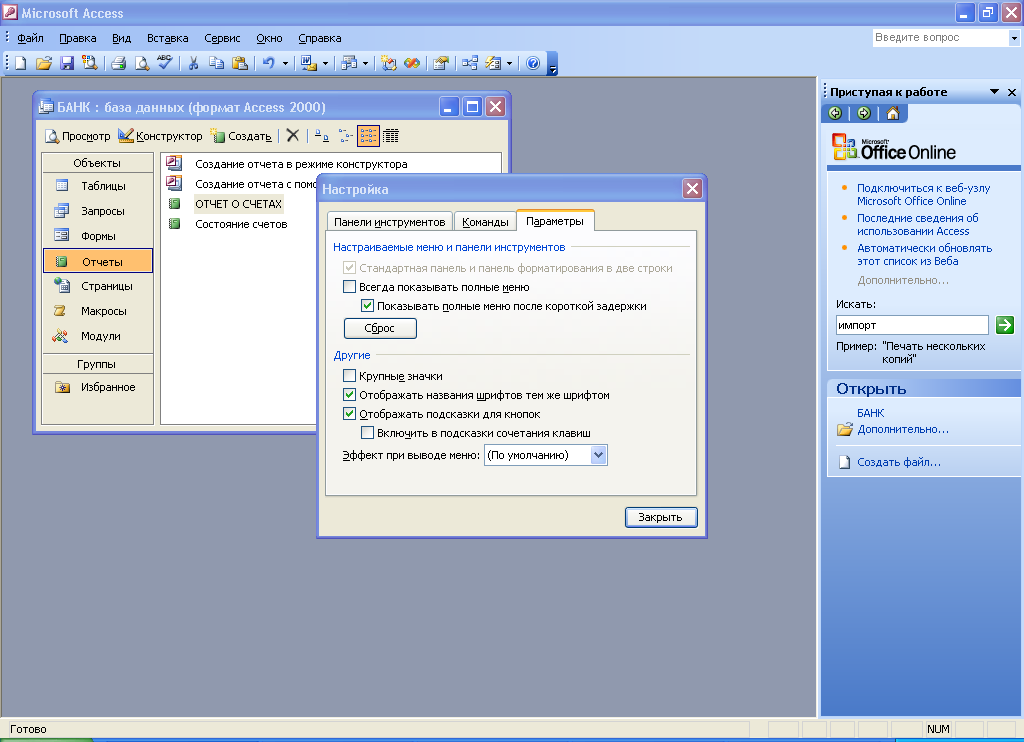The height and width of the screenshot is (742, 1024).
Task: Open the Undo history dropdown arrow
Action: click(285, 63)
